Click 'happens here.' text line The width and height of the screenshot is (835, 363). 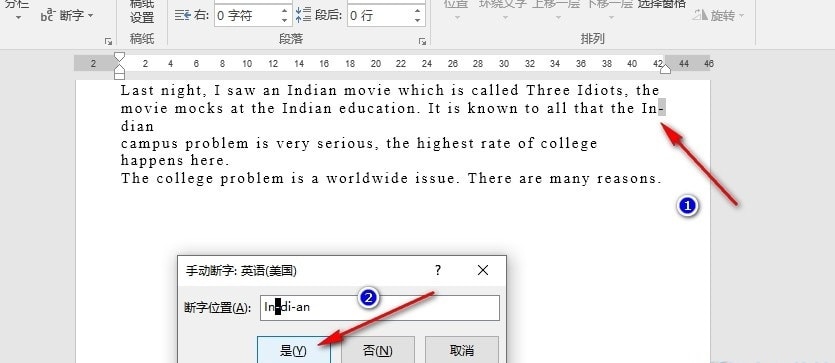pos(175,161)
